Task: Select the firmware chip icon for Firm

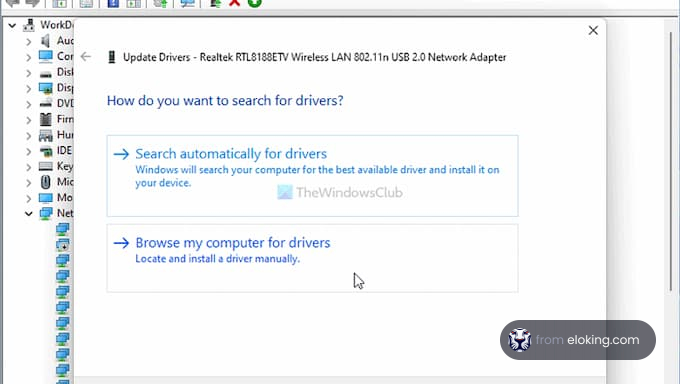Action: pyautogui.click(x=45, y=119)
